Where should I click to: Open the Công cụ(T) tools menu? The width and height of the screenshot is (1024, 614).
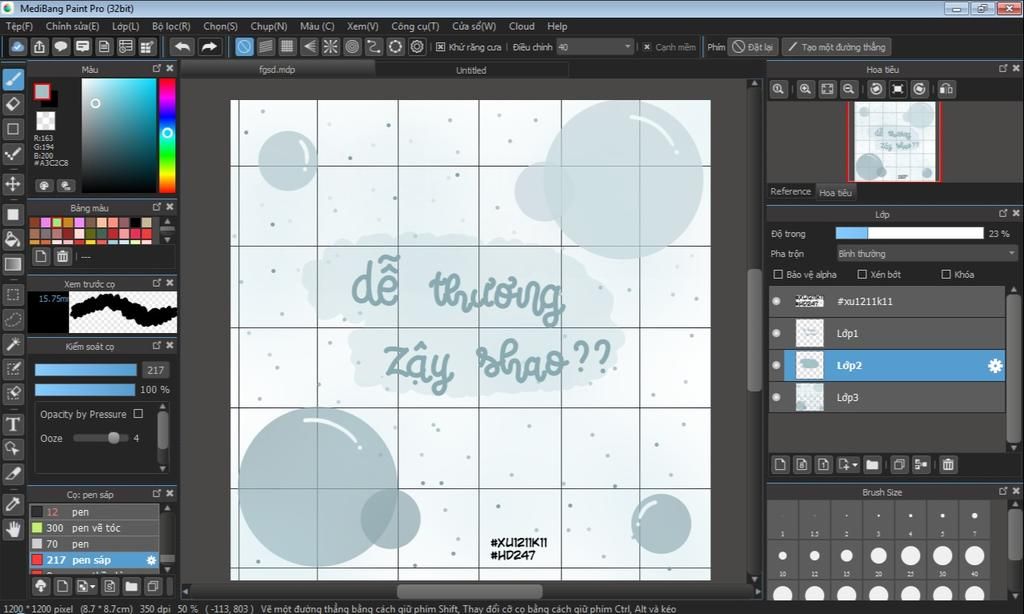tap(415, 26)
